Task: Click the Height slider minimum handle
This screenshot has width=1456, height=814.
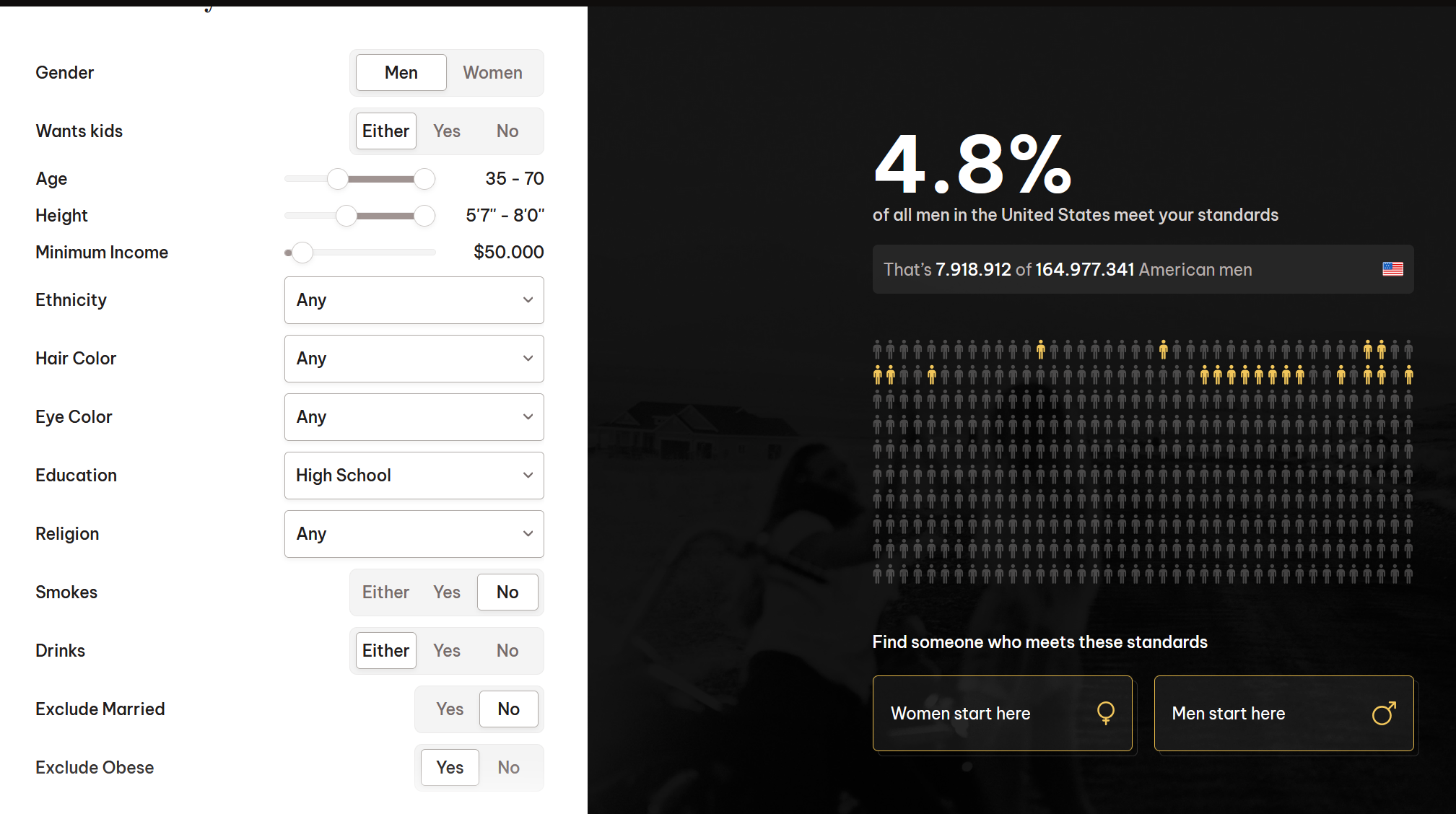Action: (x=346, y=216)
